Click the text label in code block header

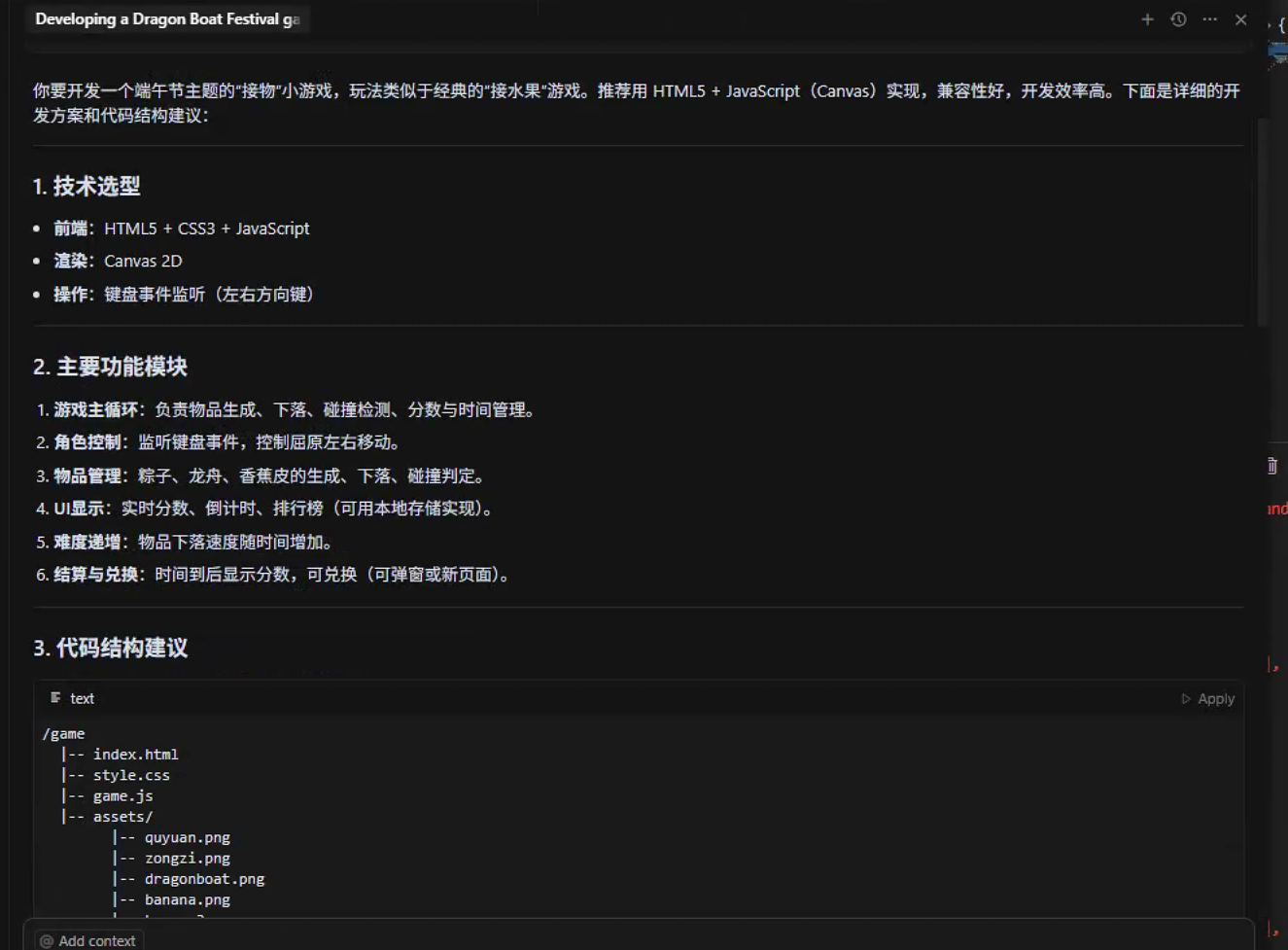[x=83, y=698]
